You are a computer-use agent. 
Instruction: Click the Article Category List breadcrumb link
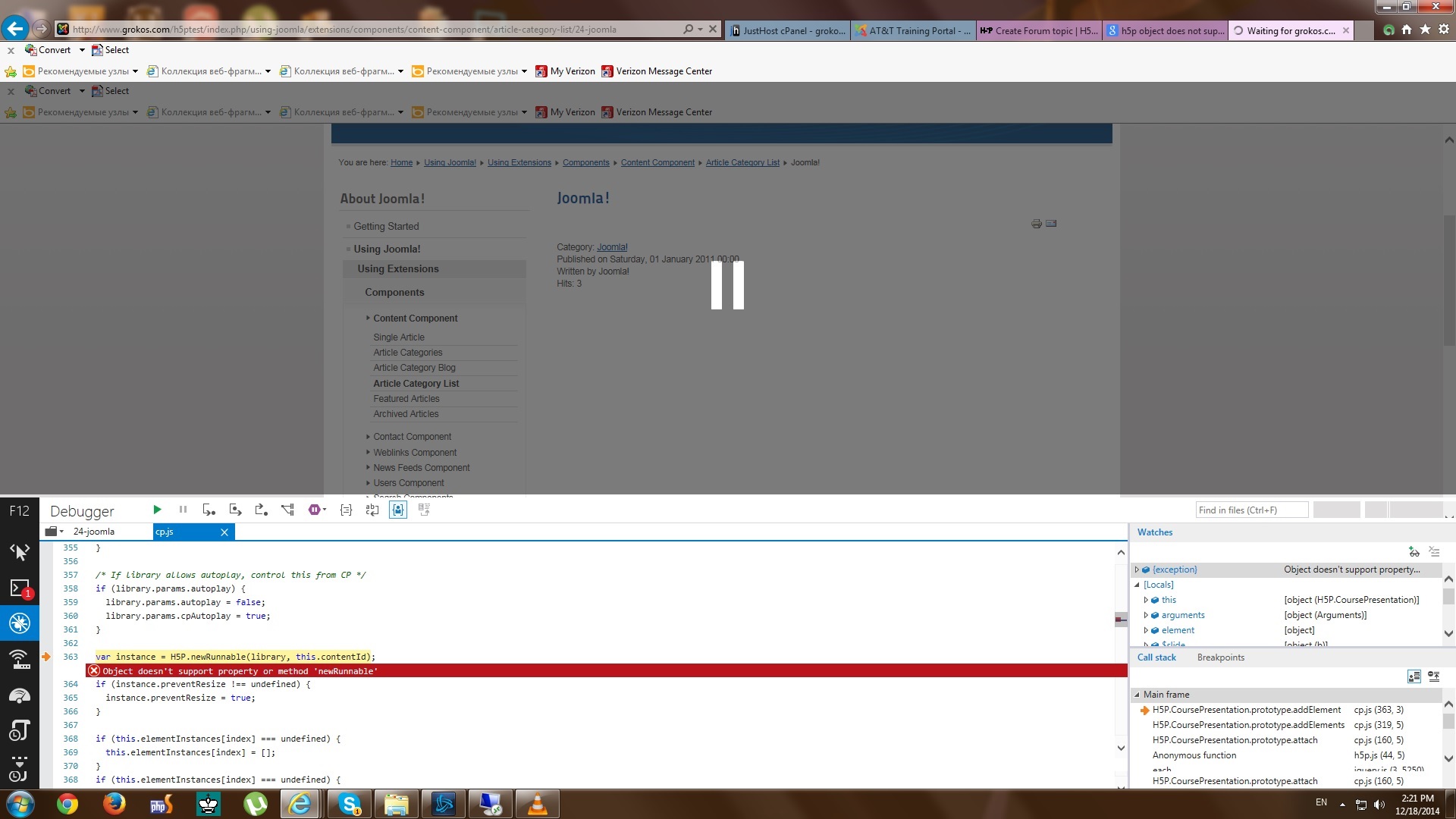point(742,163)
